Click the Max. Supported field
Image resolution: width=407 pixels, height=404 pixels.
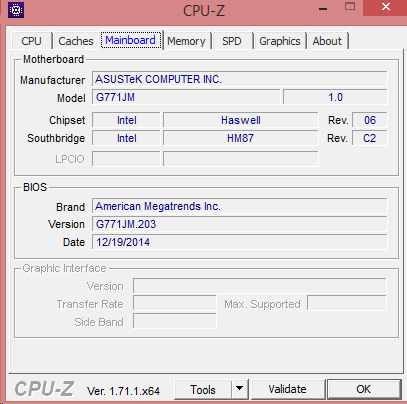coord(347,303)
